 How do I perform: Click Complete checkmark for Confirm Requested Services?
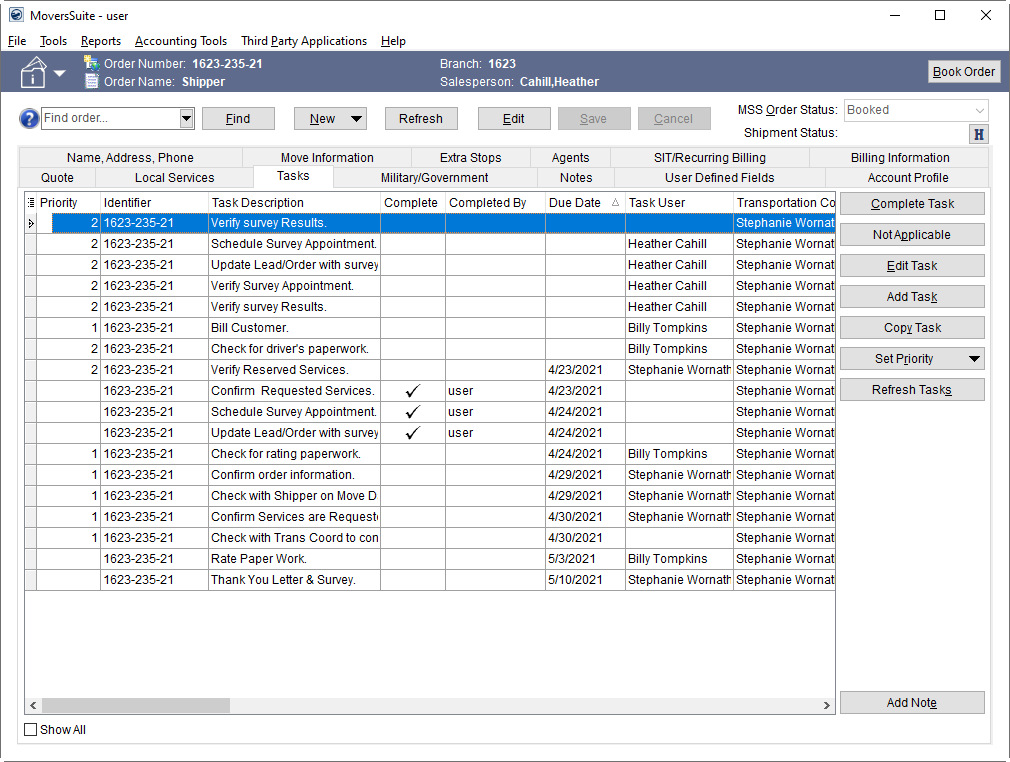[412, 391]
